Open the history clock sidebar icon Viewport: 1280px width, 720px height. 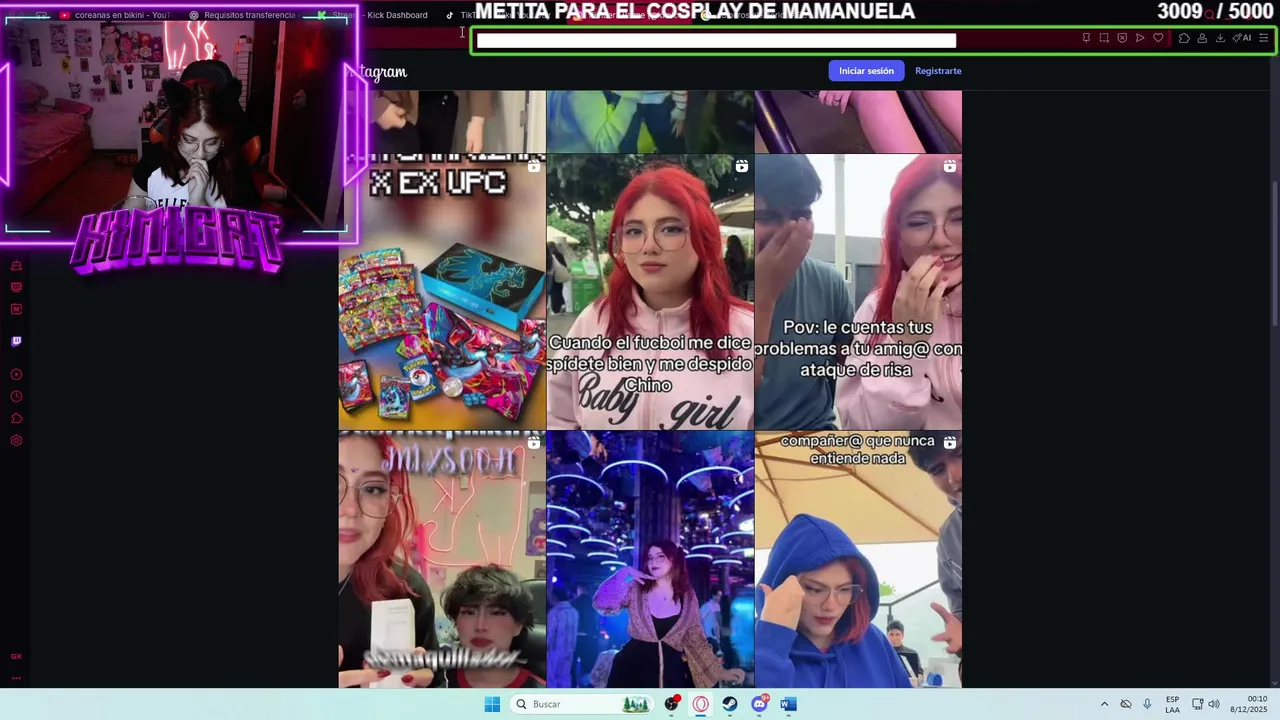(x=16, y=396)
